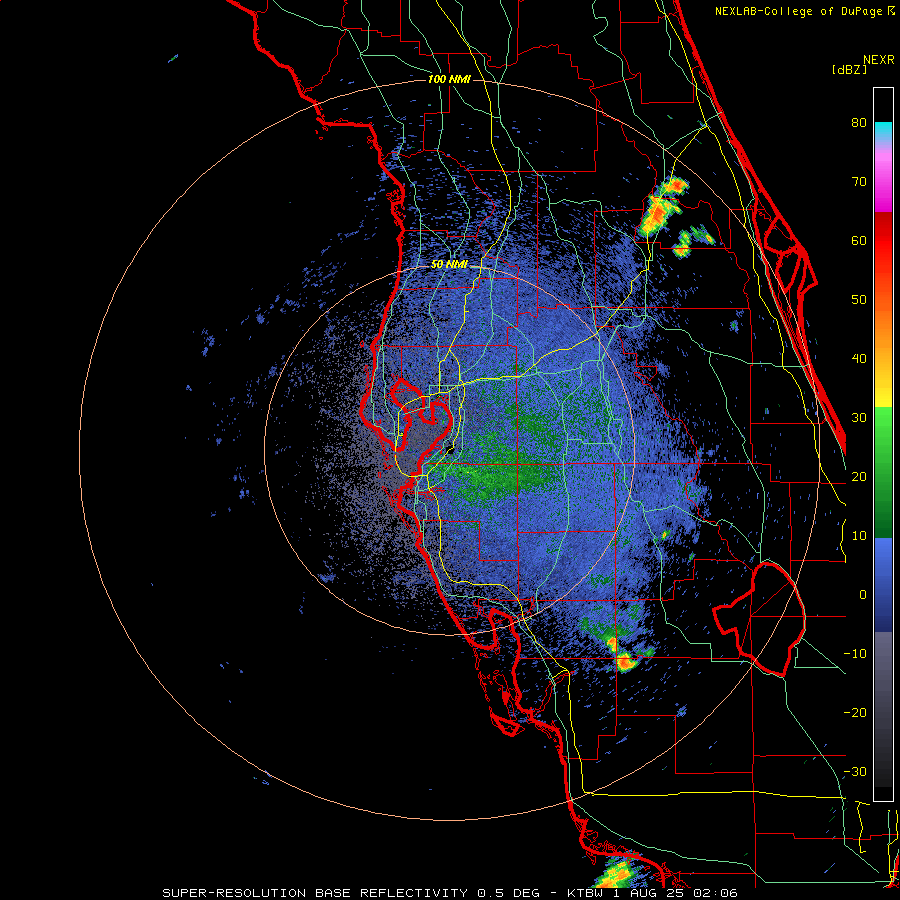Click the -10 value on dBZ scale
The image size is (900, 900).
tap(855, 654)
